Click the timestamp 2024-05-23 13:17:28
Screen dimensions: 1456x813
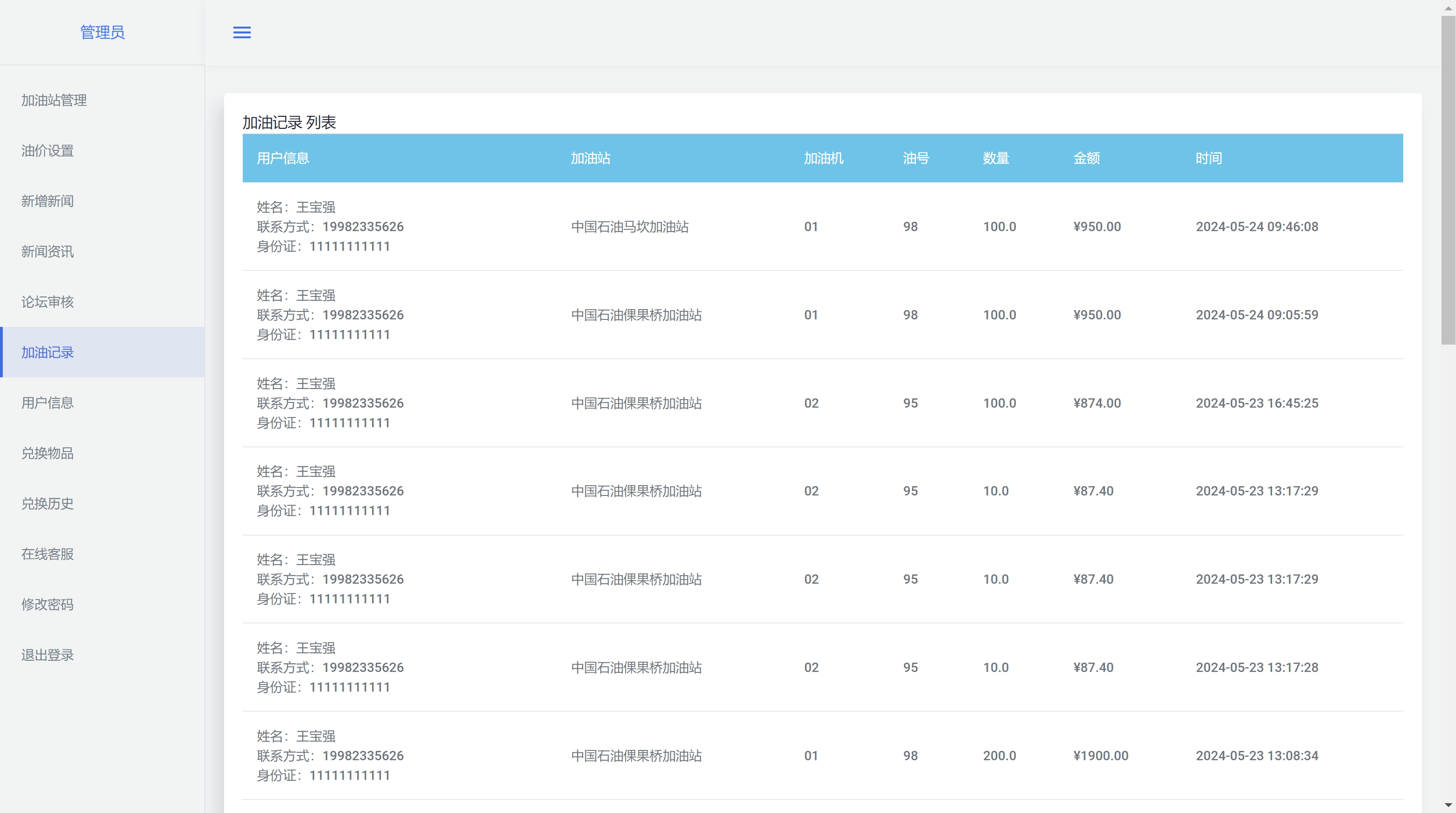click(1257, 668)
